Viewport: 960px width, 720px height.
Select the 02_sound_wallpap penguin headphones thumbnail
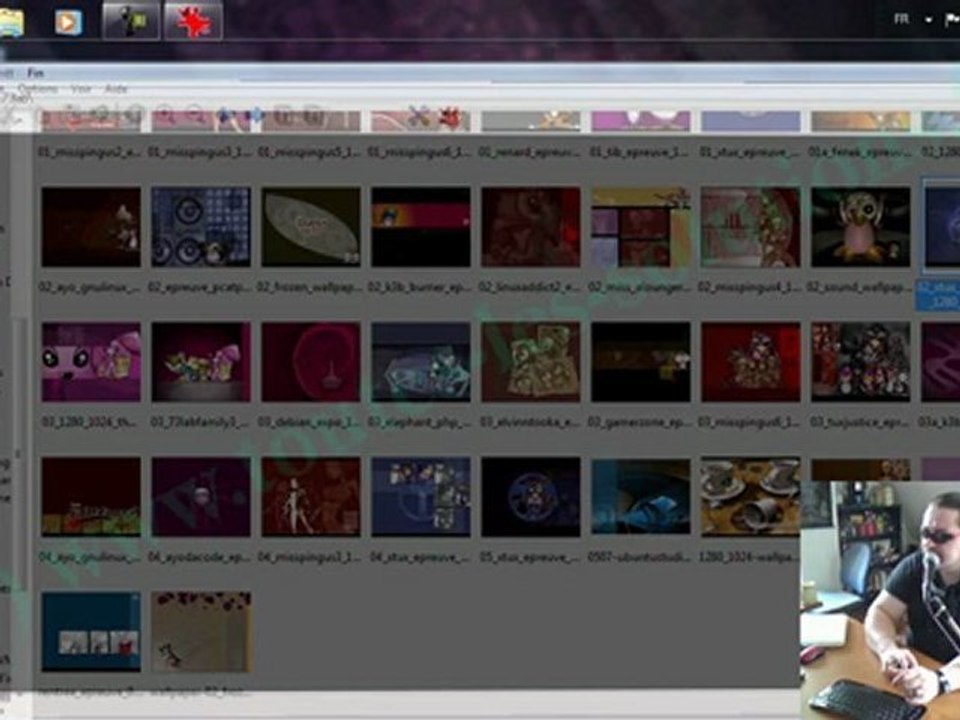(861, 227)
